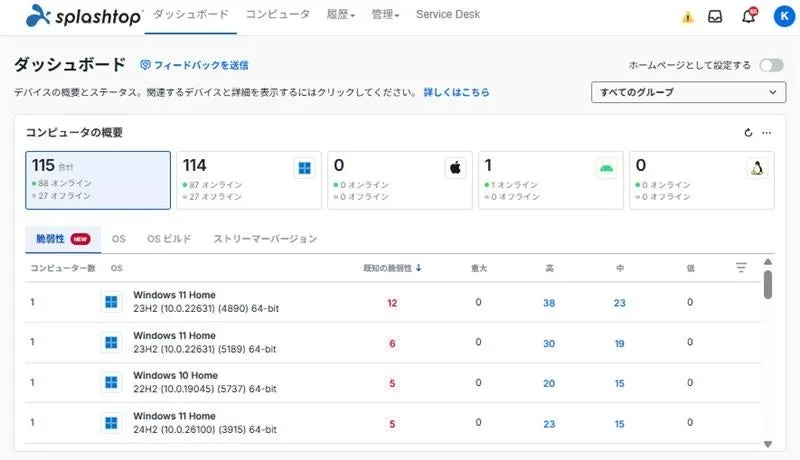Click the 詳しくはこちら link
The image size is (800, 460).
coord(456,92)
